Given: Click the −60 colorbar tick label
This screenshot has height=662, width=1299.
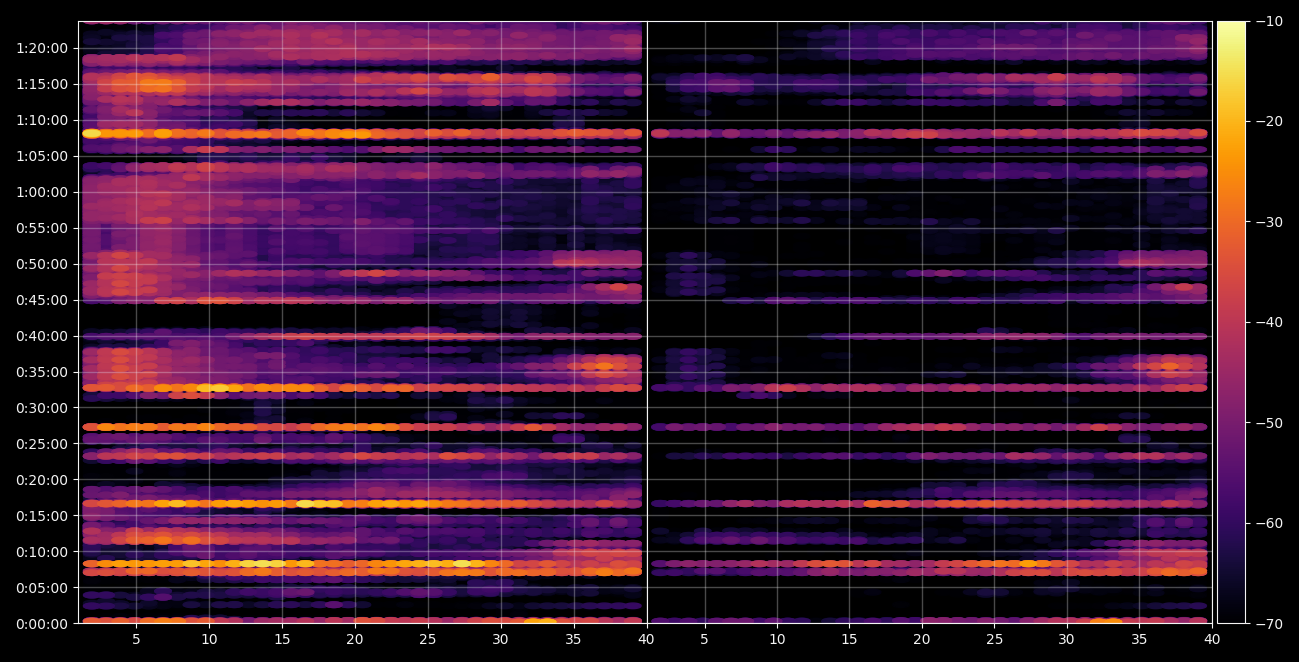Looking at the screenshot, I should [1269, 523].
